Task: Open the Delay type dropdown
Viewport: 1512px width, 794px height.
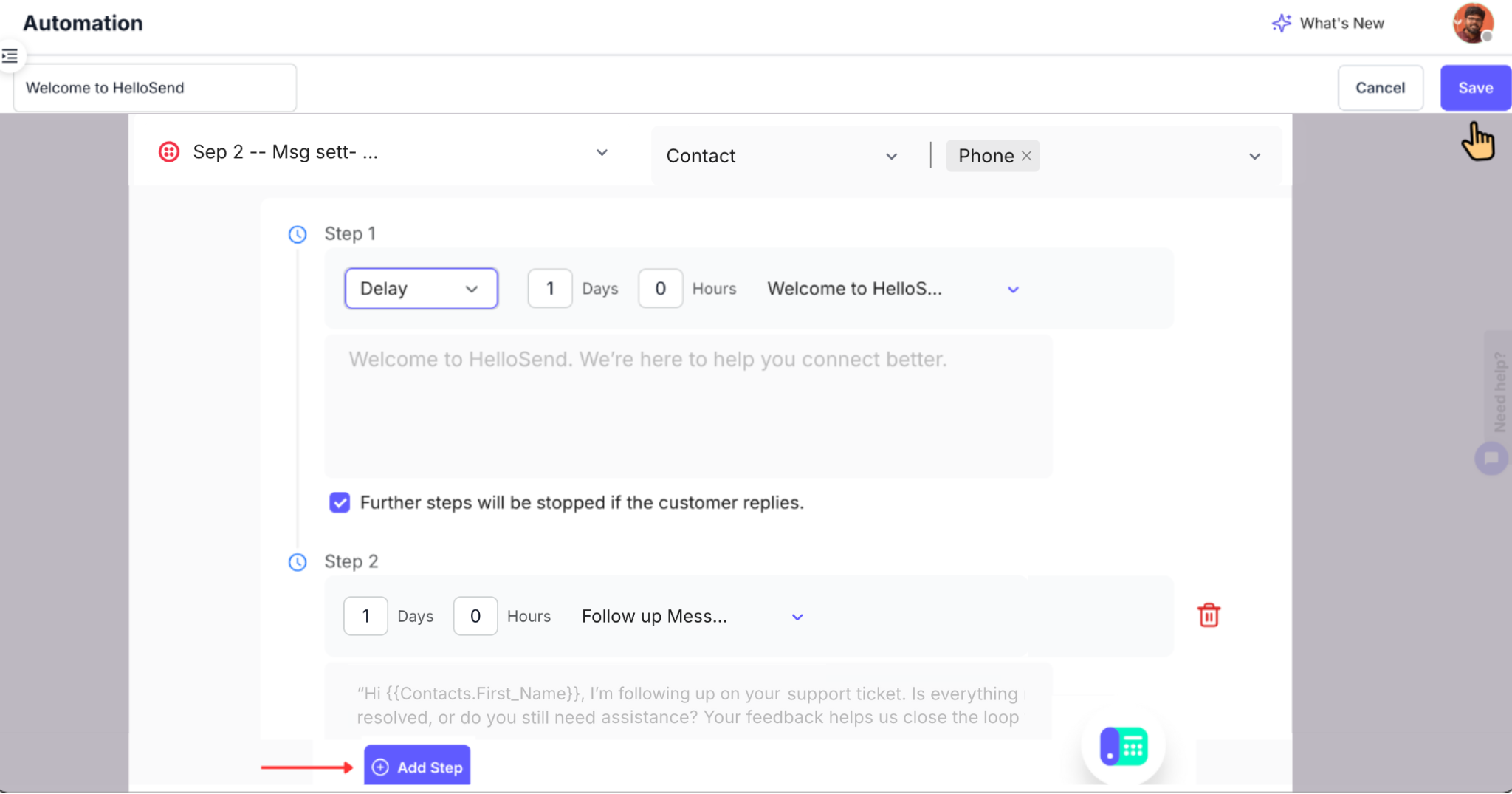Action: pyautogui.click(x=421, y=289)
